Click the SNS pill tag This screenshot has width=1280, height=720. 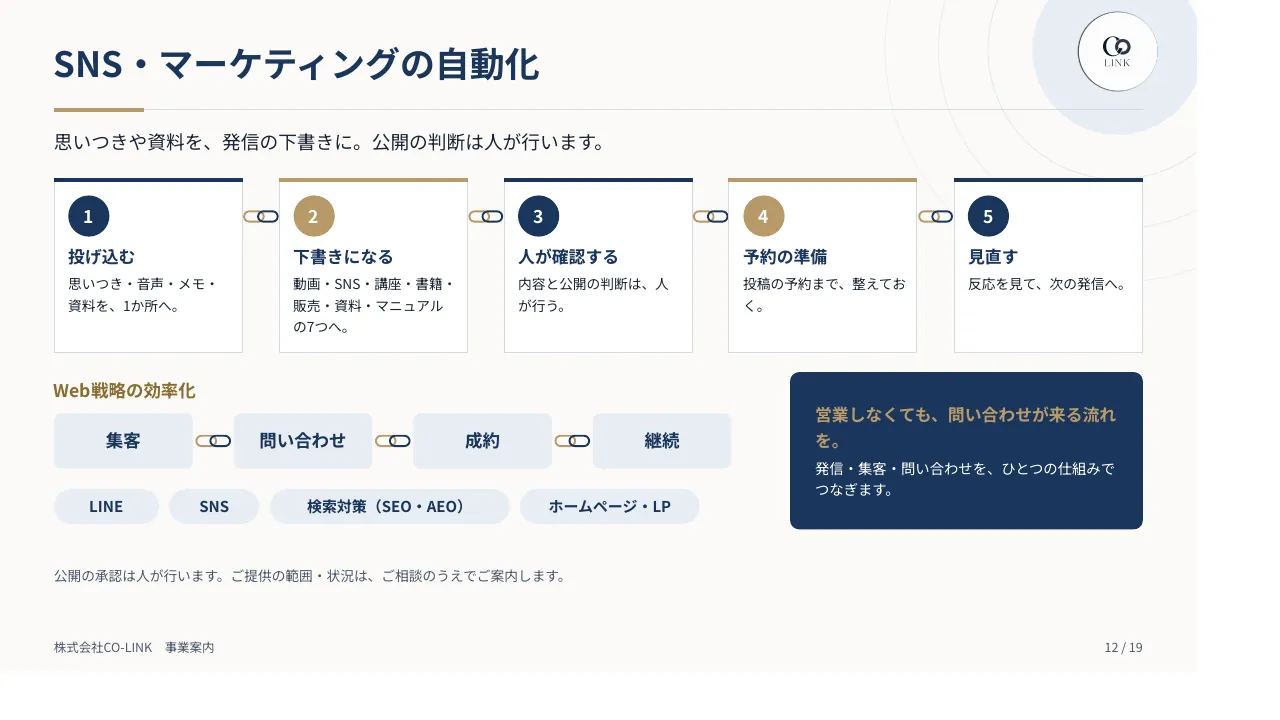214,506
